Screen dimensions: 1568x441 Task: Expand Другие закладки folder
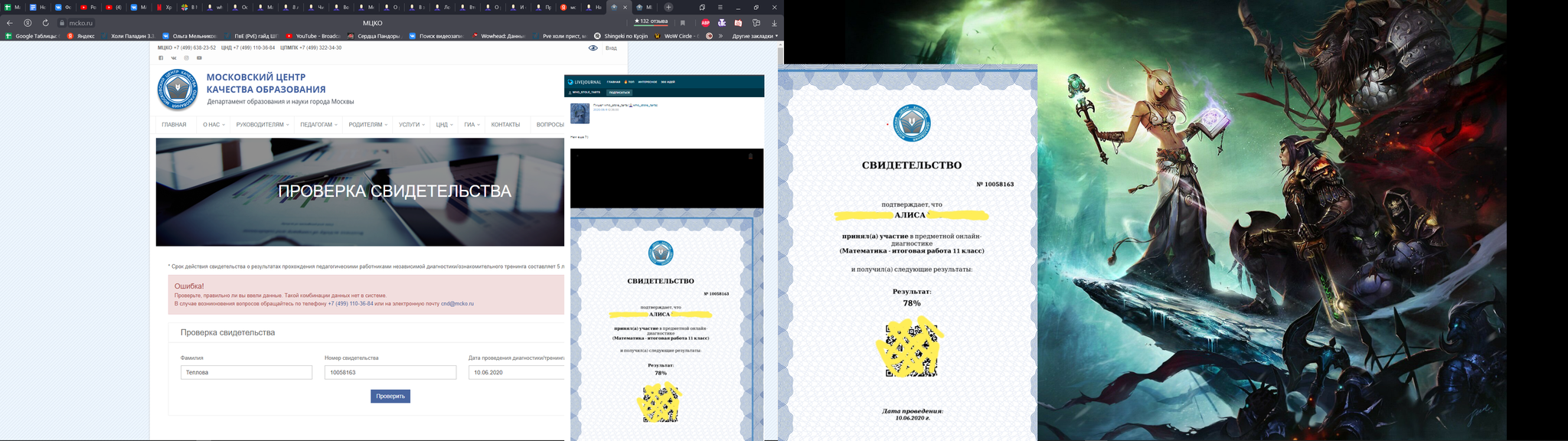point(755,36)
